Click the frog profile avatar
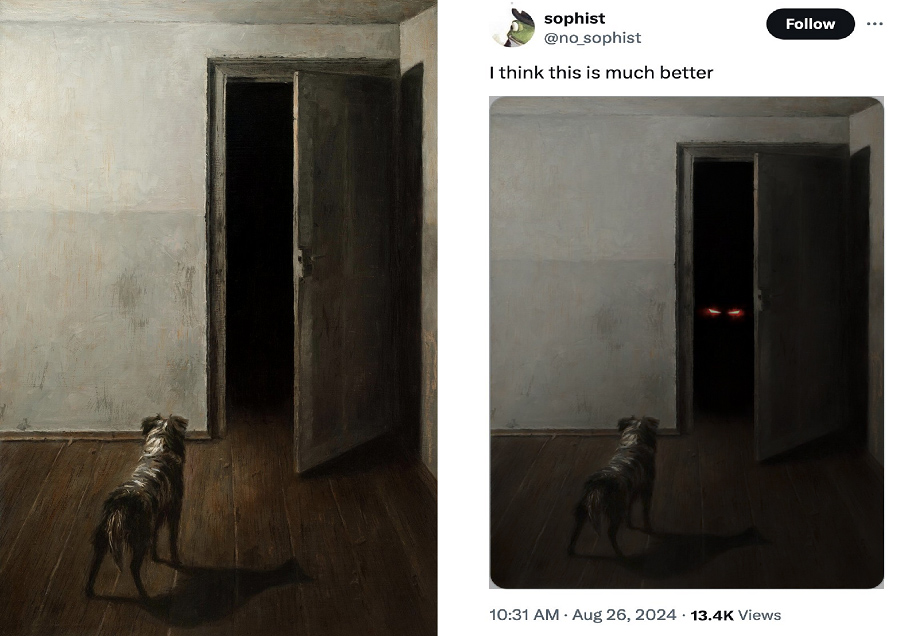This screenshot has width=904, height=636. click(513, 27)
